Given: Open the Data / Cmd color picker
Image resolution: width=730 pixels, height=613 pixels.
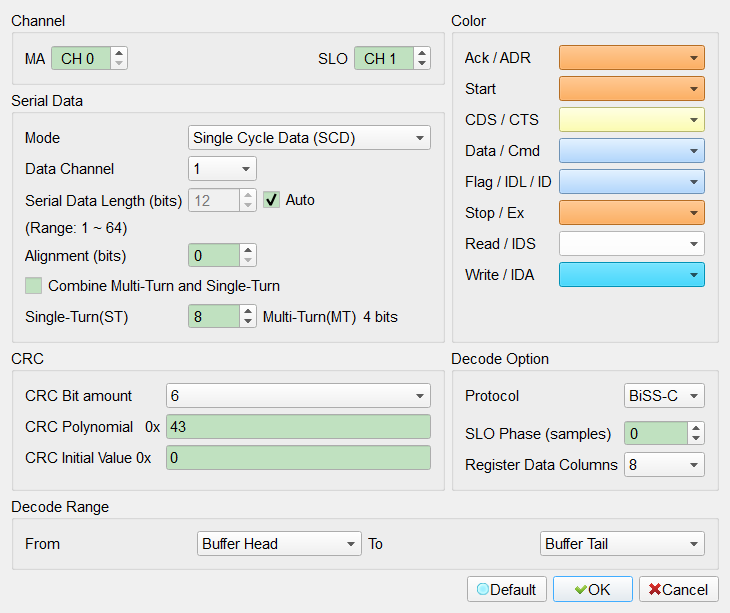Looking at the screenshot, I should pyautogui.click(x=631, y=151).
